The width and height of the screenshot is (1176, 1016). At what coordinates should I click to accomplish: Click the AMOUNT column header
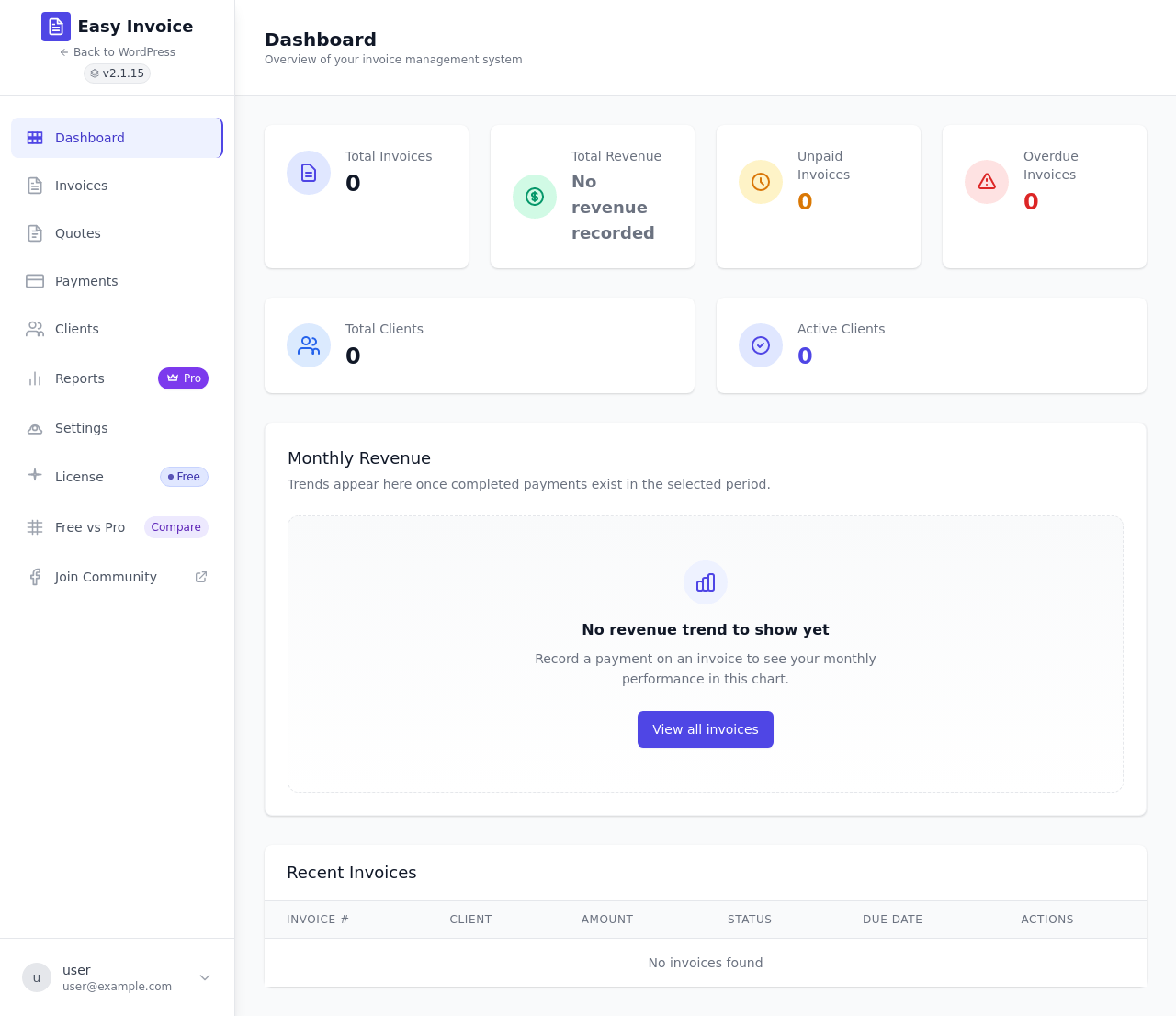coord(607,920)
